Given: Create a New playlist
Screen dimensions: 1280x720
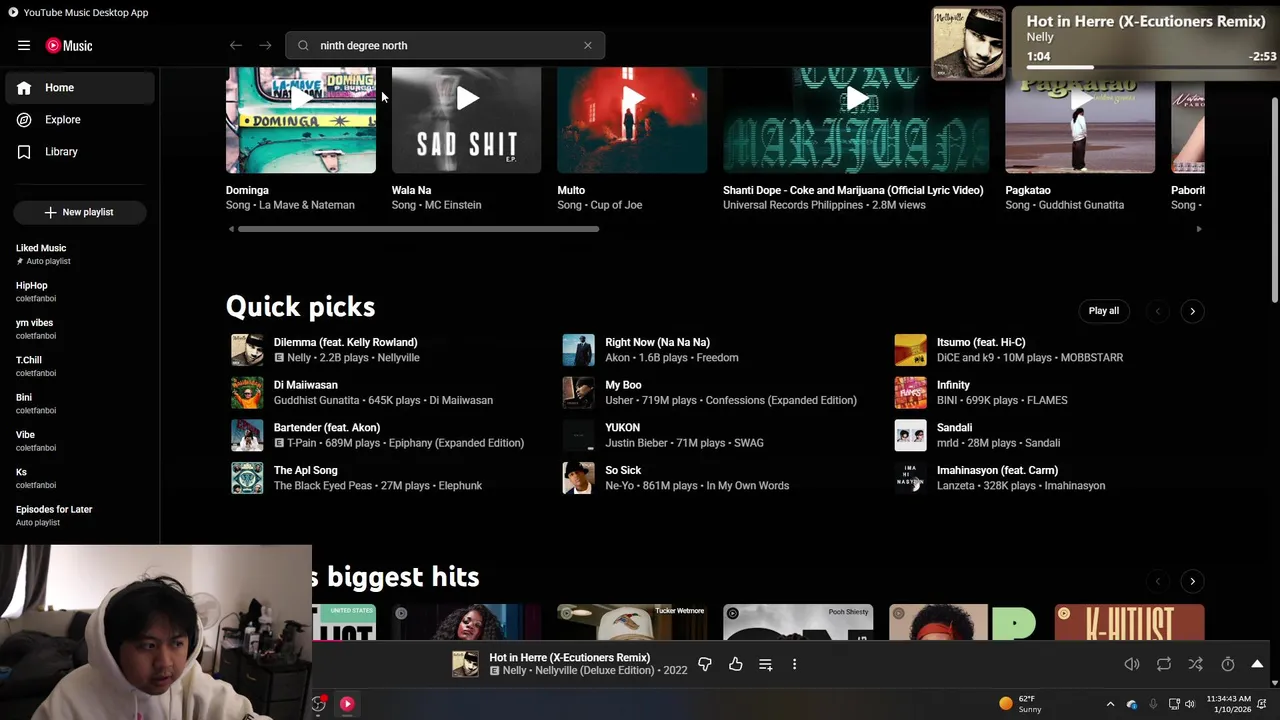Looking at the screenshot, I should click(80, 212).
